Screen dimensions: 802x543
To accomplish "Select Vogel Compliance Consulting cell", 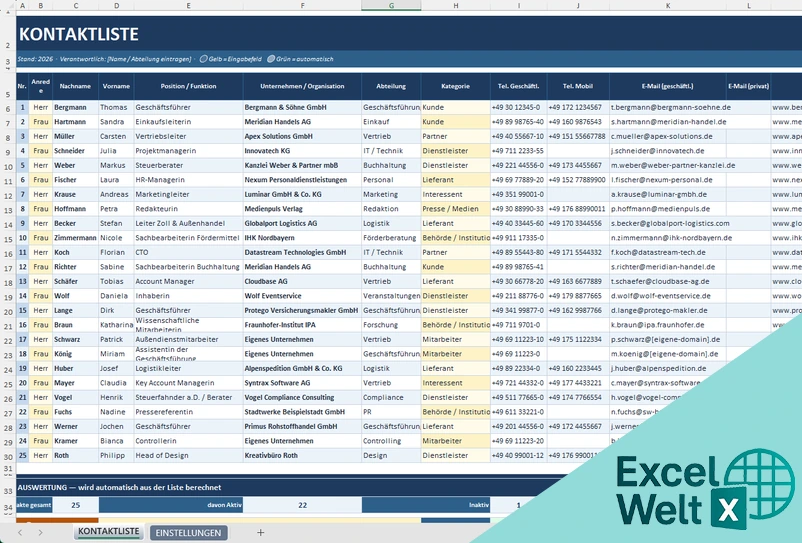I will pos(302,397).
